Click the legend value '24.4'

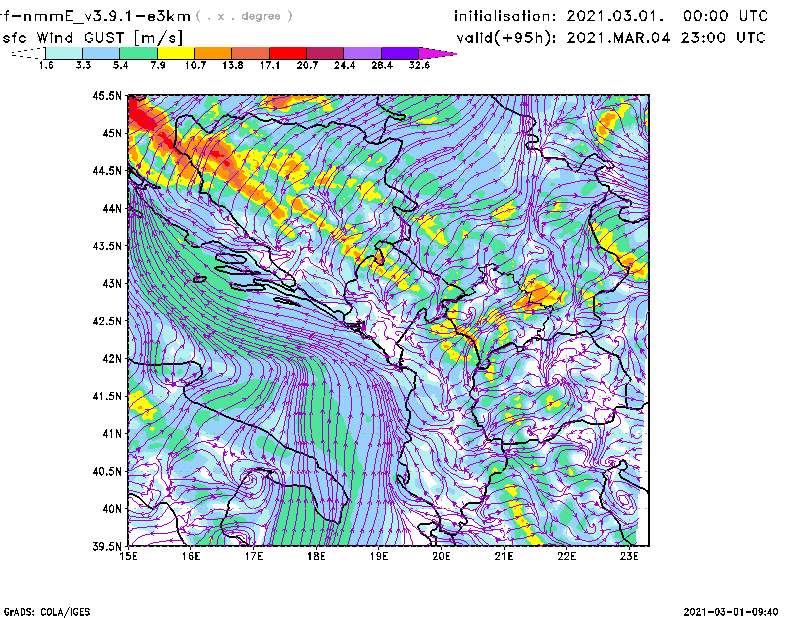pyautogui.click(x=344, y=65)
